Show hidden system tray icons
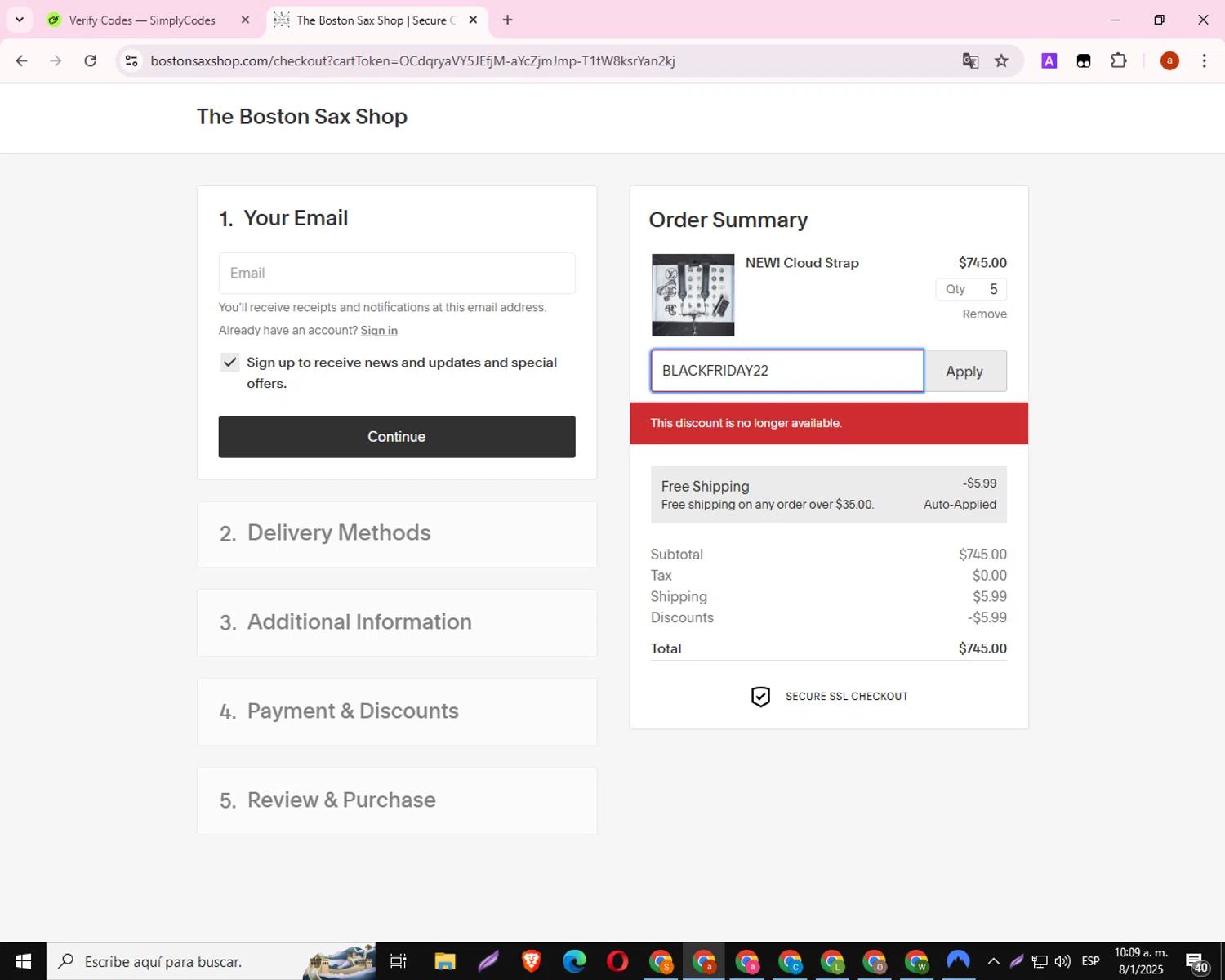This screenshot has height=980, width=1225. click(993, 961)
